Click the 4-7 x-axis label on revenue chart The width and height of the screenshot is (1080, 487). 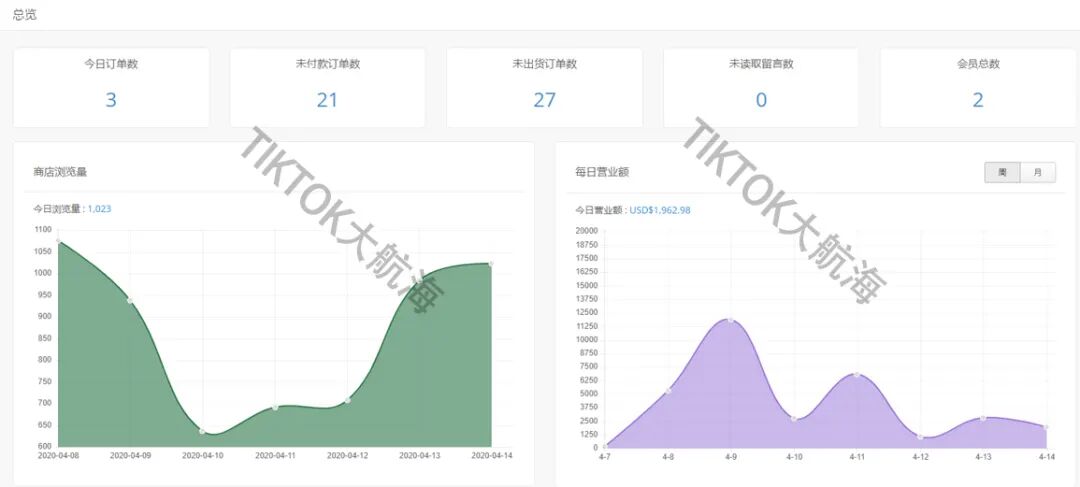coord(605,457)
